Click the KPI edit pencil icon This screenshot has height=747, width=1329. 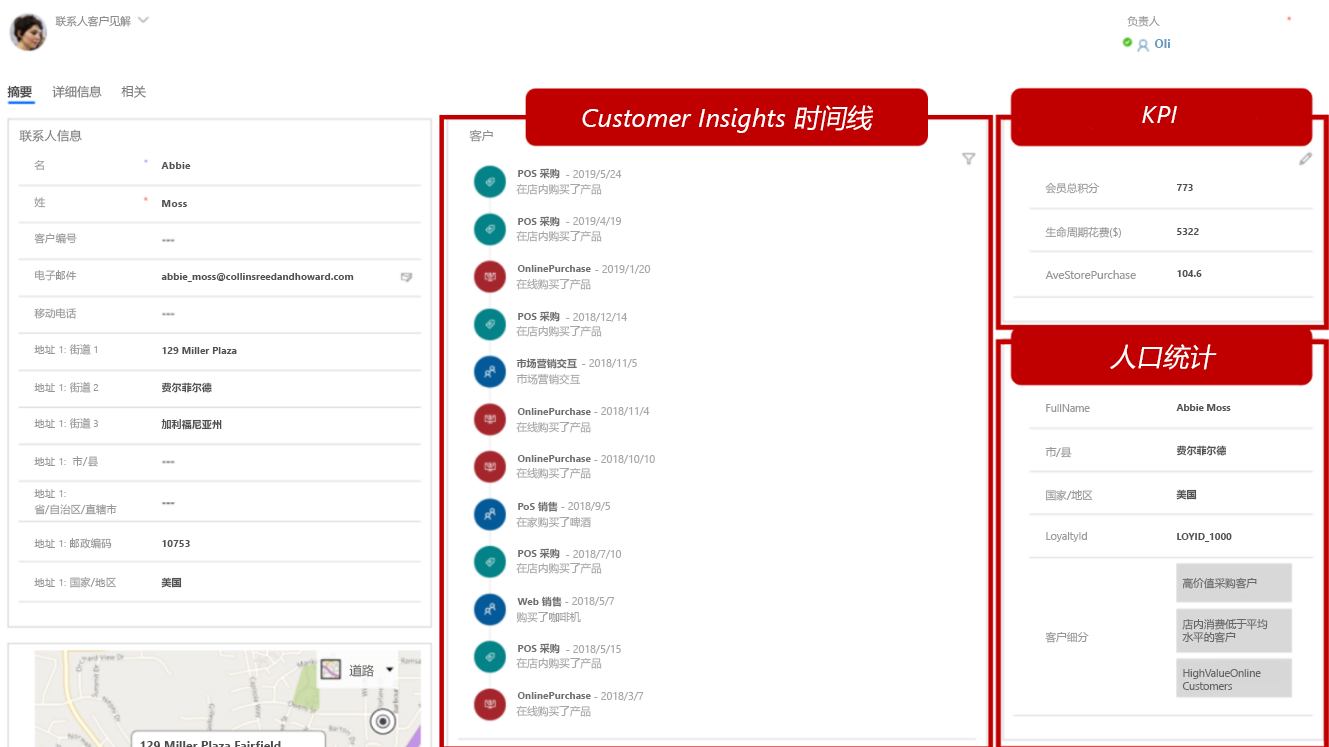1305,159
